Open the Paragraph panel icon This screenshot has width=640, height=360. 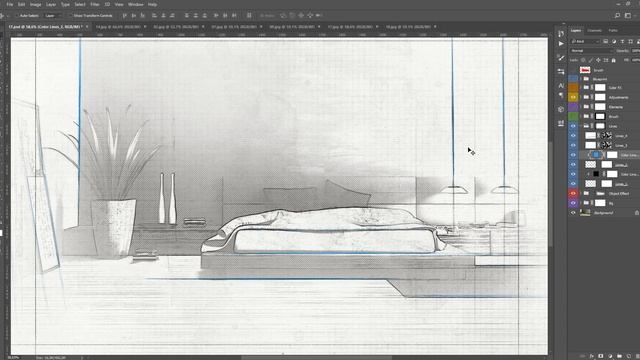[x=561, y=95]
